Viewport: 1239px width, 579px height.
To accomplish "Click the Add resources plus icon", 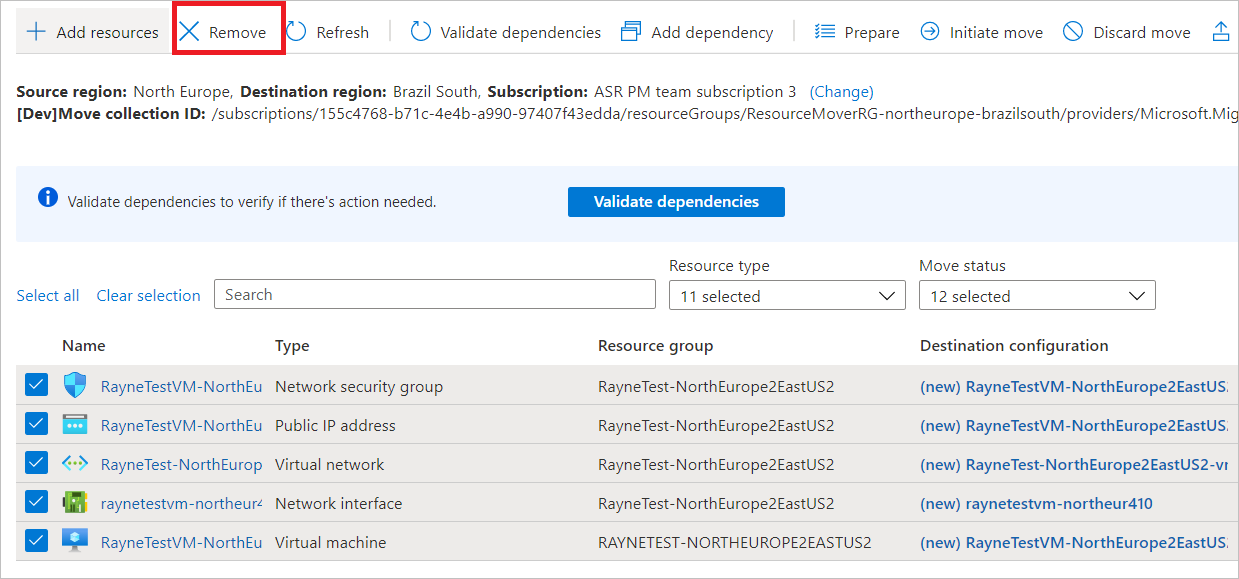I will pos(36,32).
